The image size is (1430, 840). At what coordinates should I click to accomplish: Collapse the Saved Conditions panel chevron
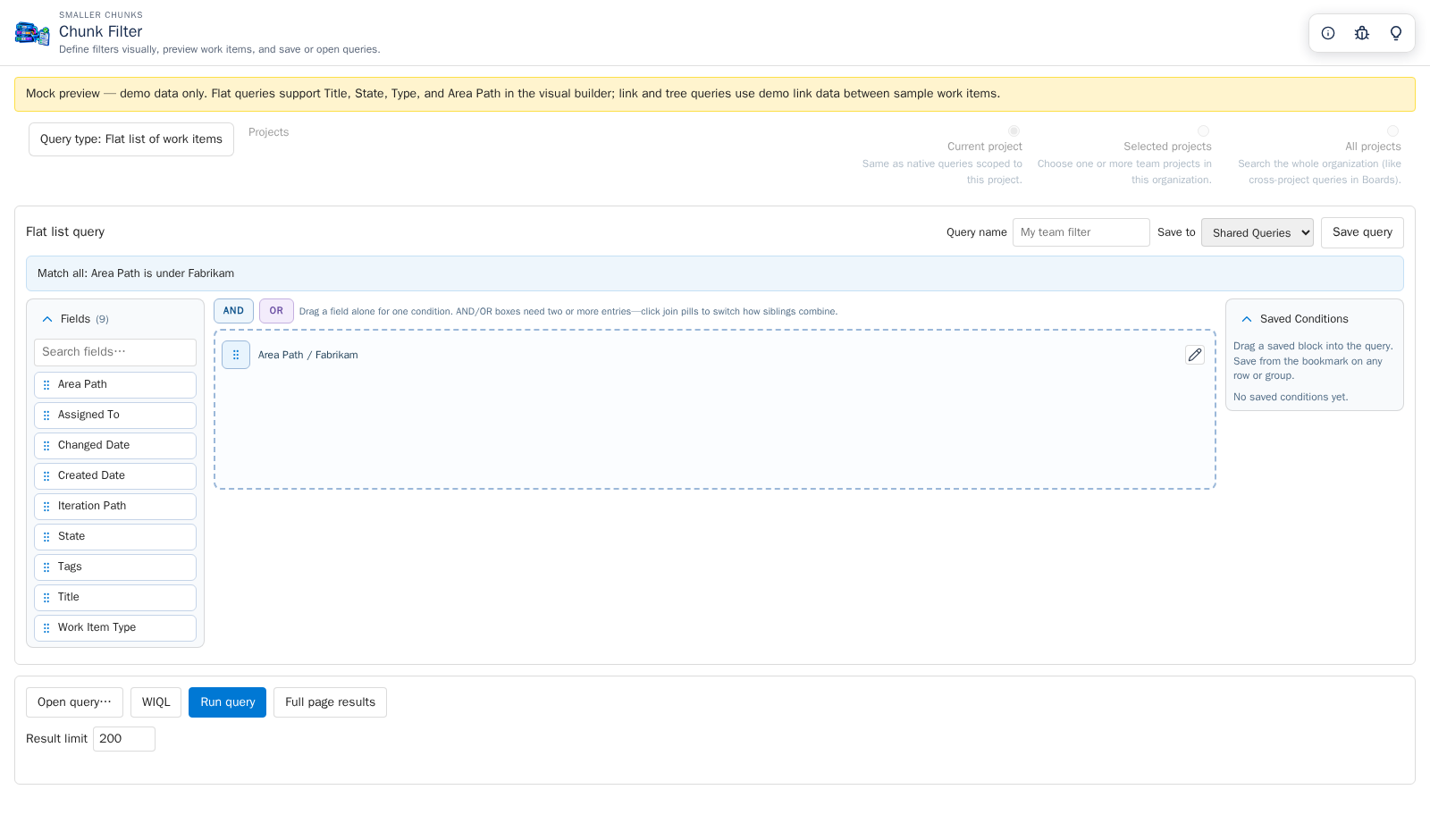pyautogui.click(x=1247, y=319)
